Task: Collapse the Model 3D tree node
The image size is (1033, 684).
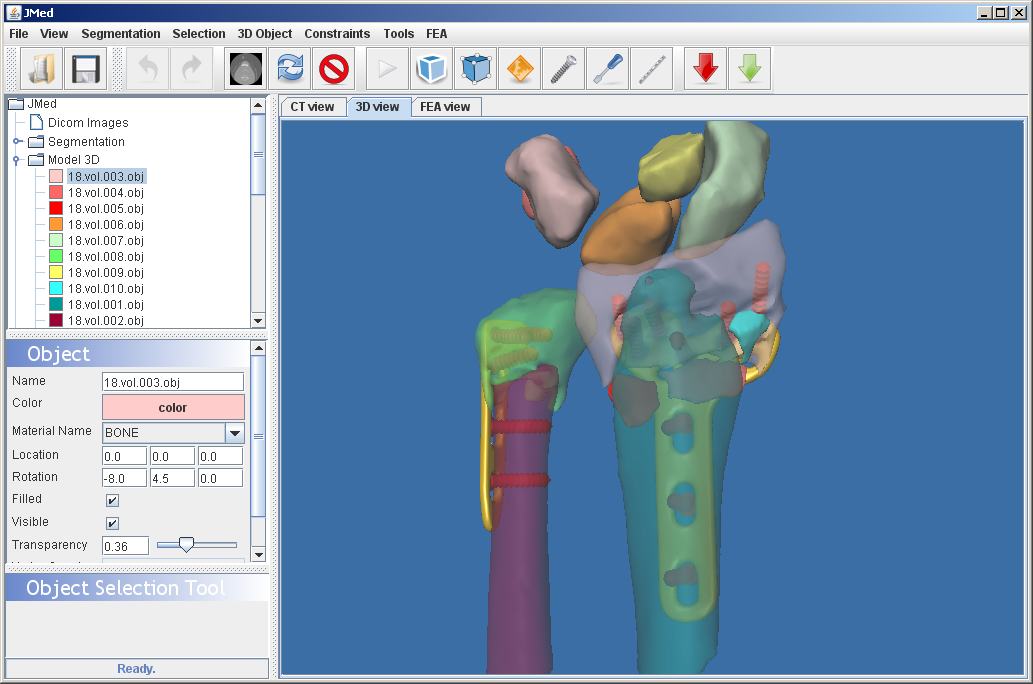Action: click(x=17, y=160)
